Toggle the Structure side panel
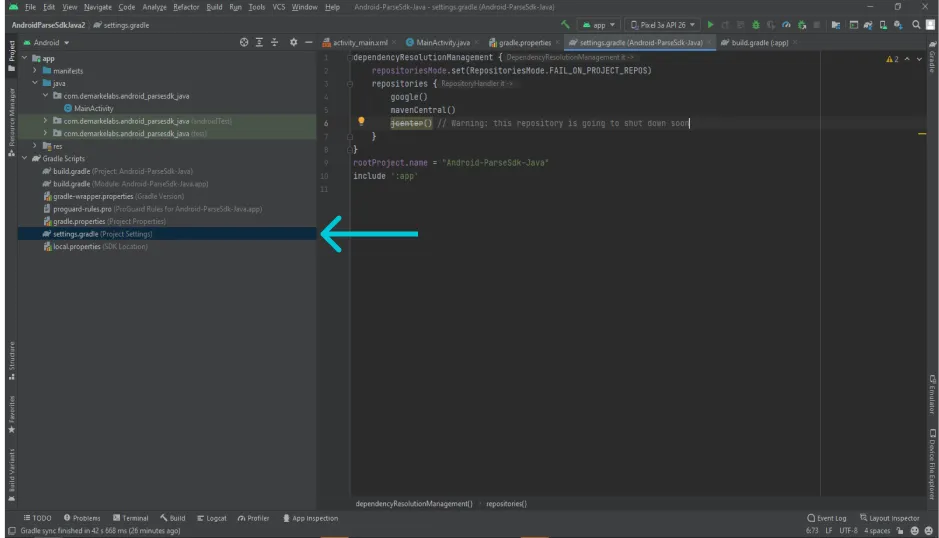This screenshot has width=939, height=538. click(x=11, y=361)
